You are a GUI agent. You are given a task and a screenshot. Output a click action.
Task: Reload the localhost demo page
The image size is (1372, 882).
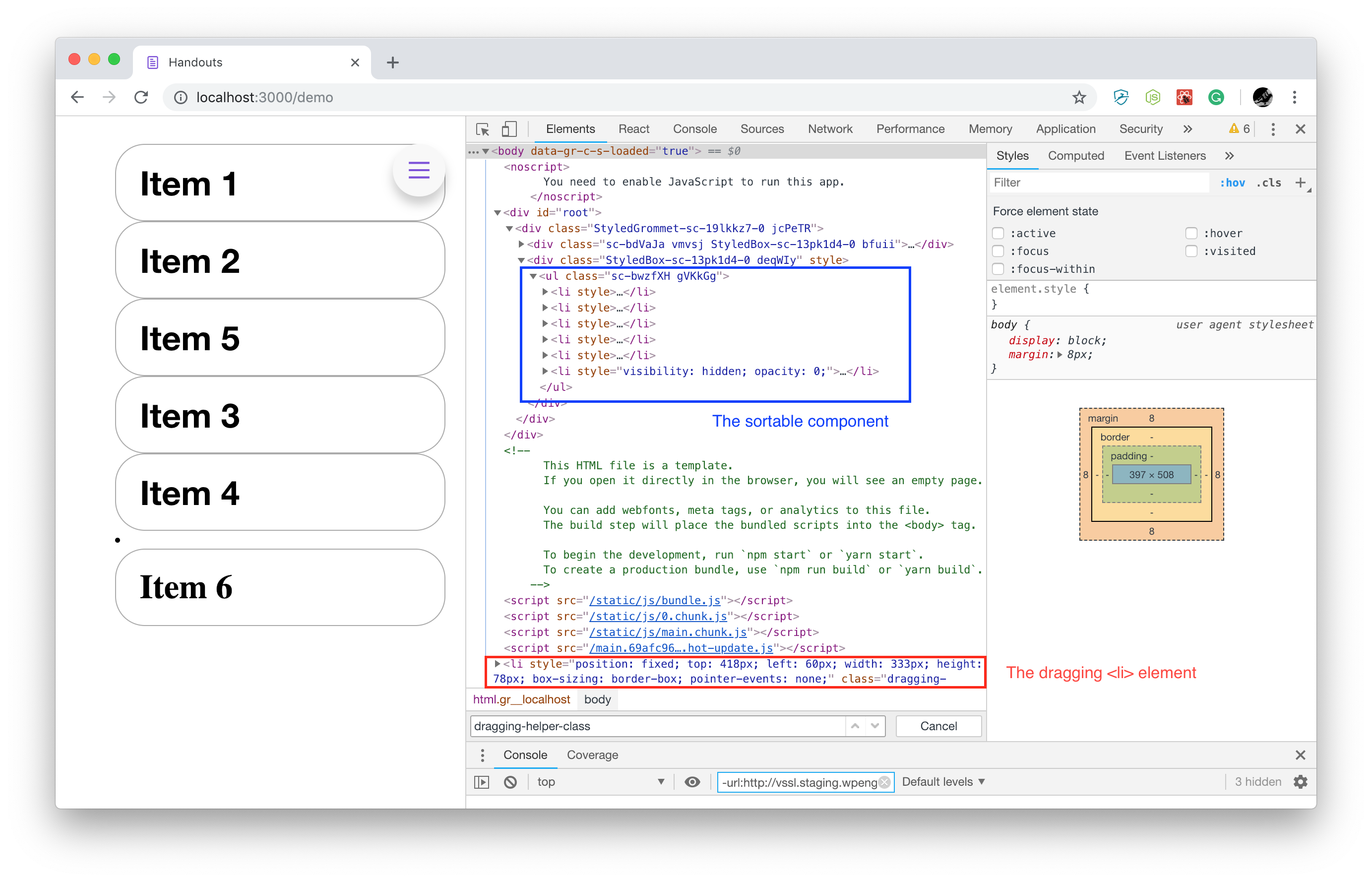coord(141,97)
